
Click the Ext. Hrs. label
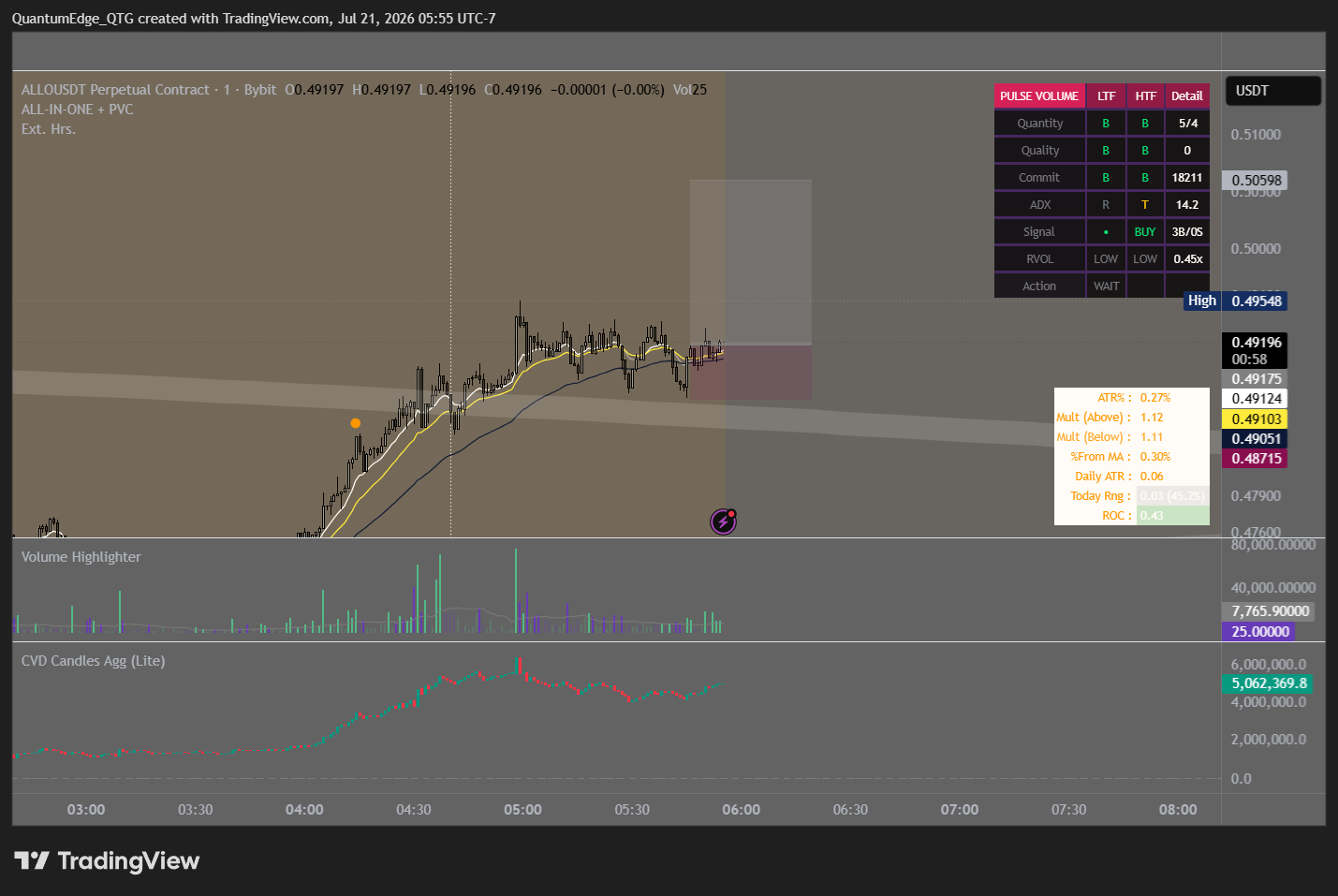(x=49, y=129)
